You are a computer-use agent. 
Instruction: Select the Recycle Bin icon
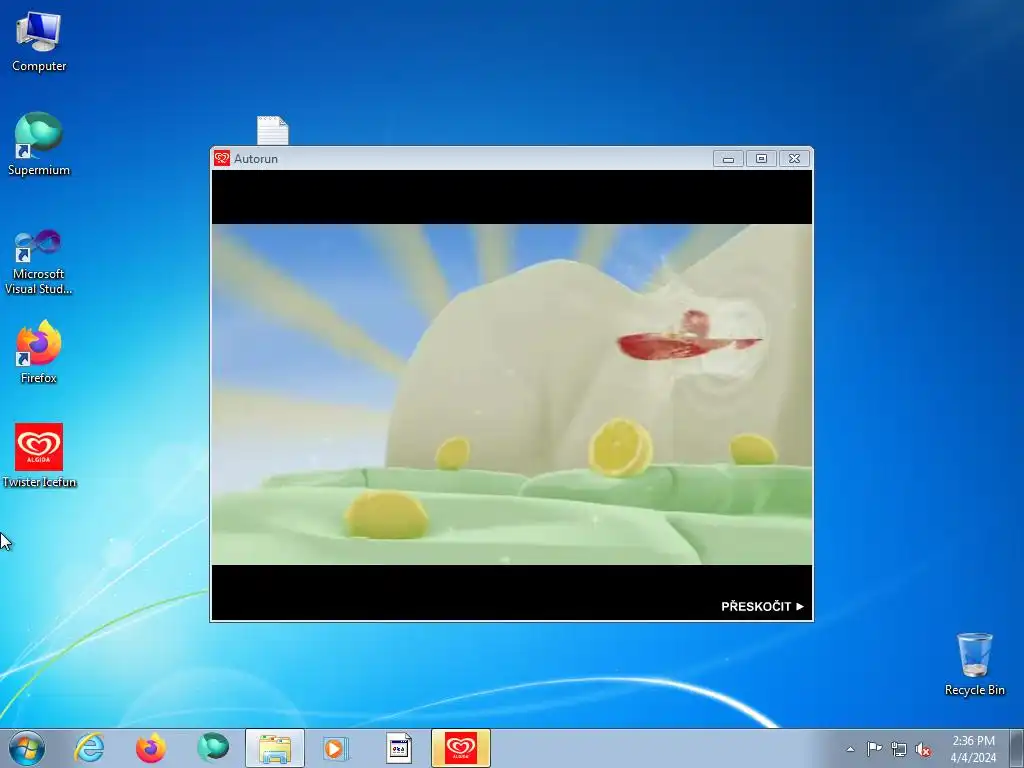click(x=974, y=664)
